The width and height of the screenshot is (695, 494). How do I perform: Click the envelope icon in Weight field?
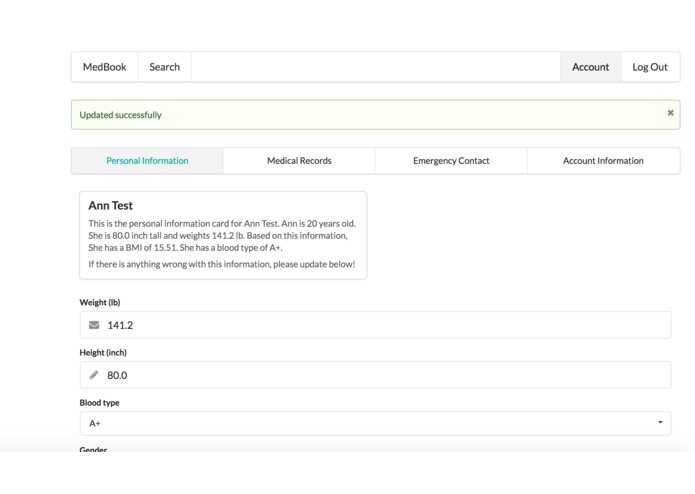point(94,325)
